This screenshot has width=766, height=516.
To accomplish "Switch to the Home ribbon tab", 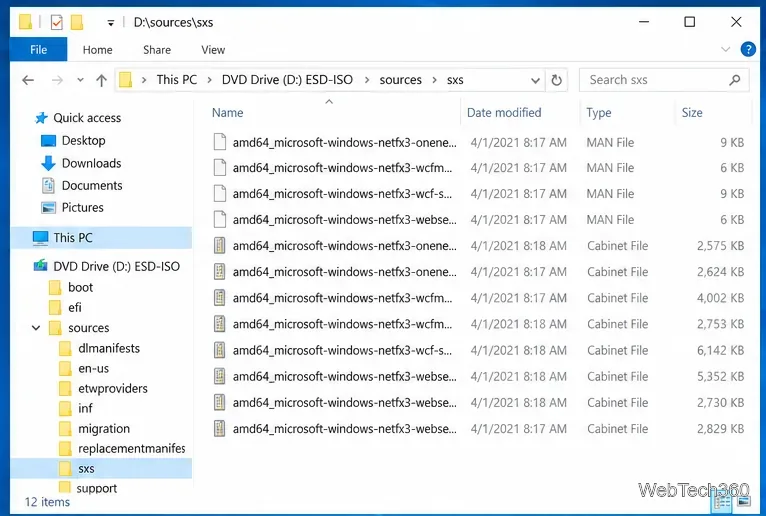I will (x=97, y=50).
